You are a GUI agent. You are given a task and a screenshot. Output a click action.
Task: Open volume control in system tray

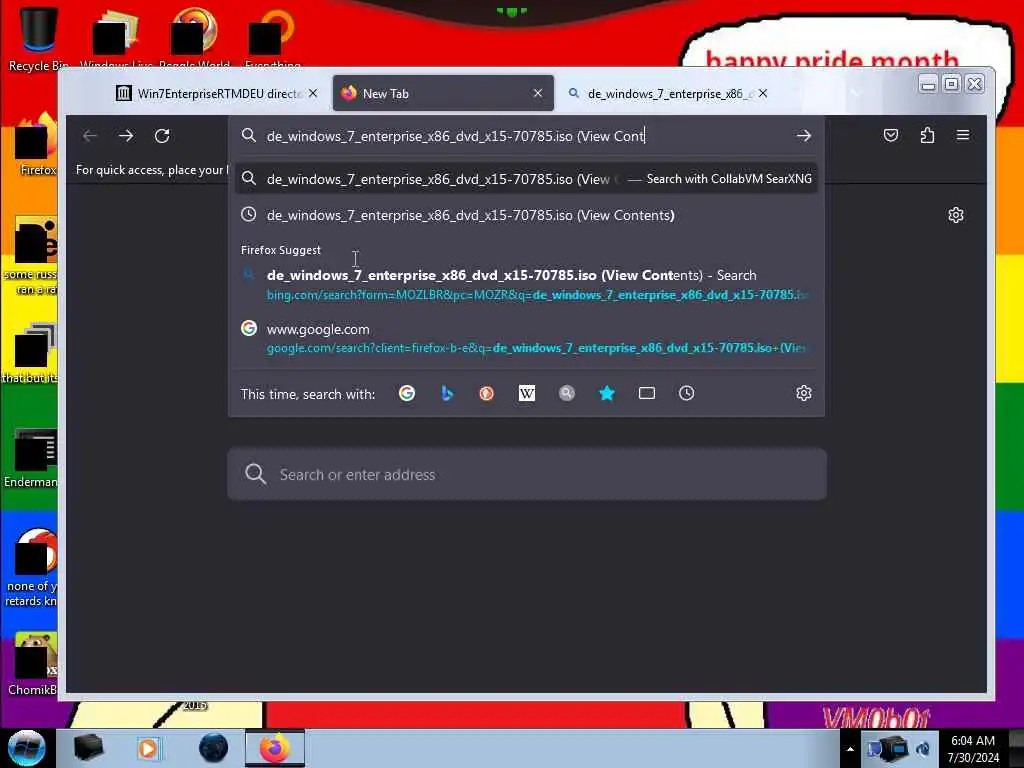923,749
